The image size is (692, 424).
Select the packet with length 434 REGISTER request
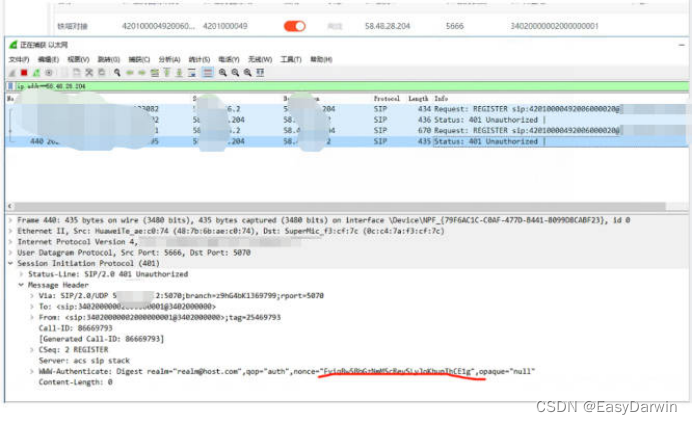(x=346, y=109)
